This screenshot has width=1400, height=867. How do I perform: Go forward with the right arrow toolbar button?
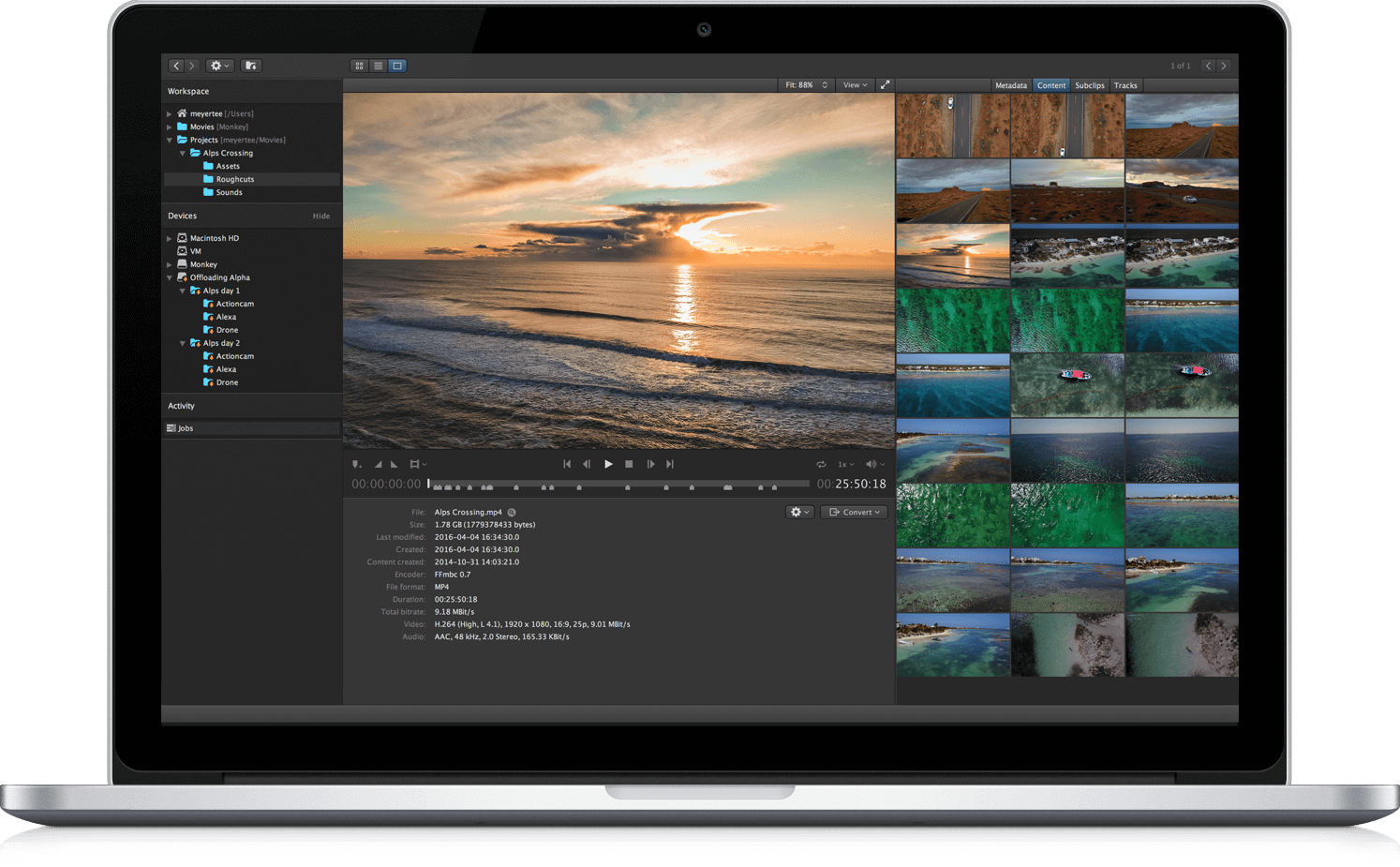point(192,66)
